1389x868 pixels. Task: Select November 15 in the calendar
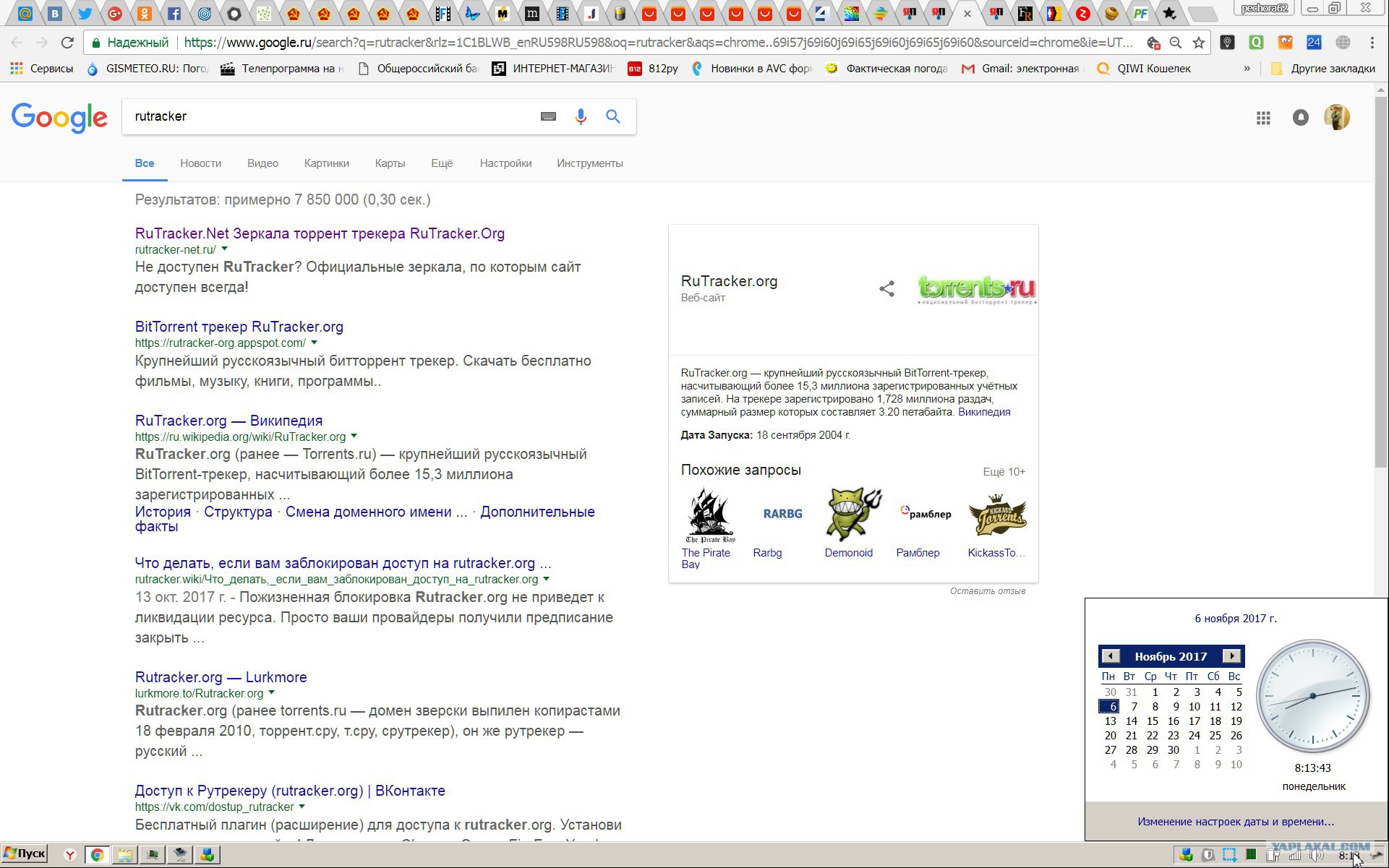click(1153, 721)
